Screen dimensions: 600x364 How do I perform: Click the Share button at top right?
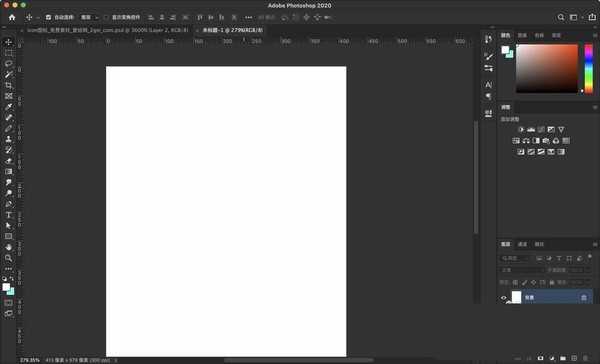[592, 17]
